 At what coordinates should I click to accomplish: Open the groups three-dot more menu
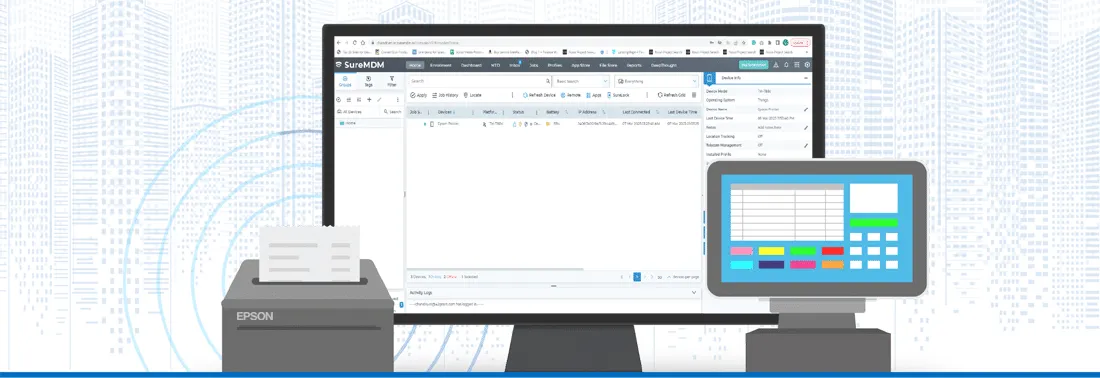[x=398, y=100]
